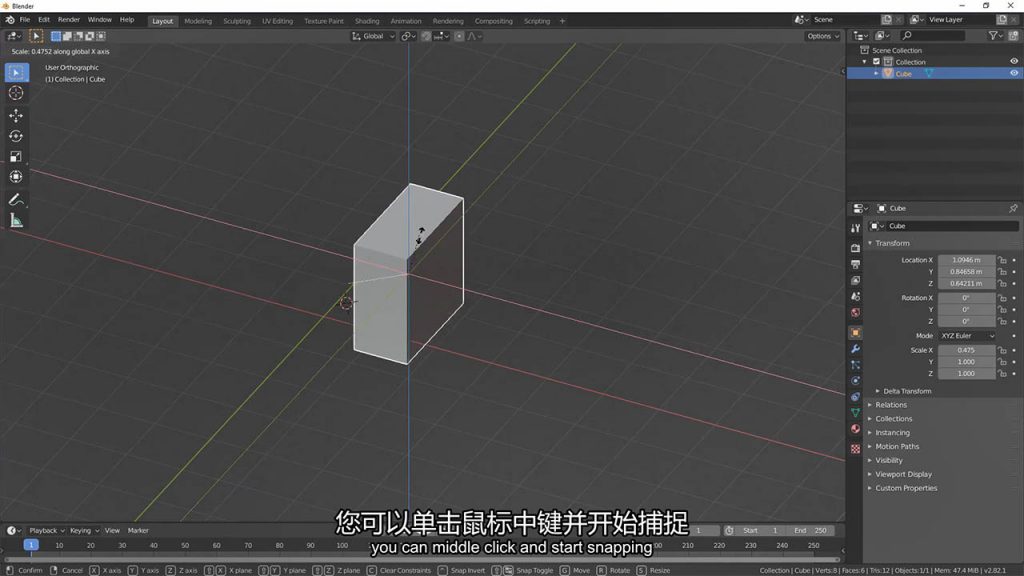Add a new collection in the outliner
This screenshot has width=1024, height=576.
pyautogui.click(x=1014, y=36)
